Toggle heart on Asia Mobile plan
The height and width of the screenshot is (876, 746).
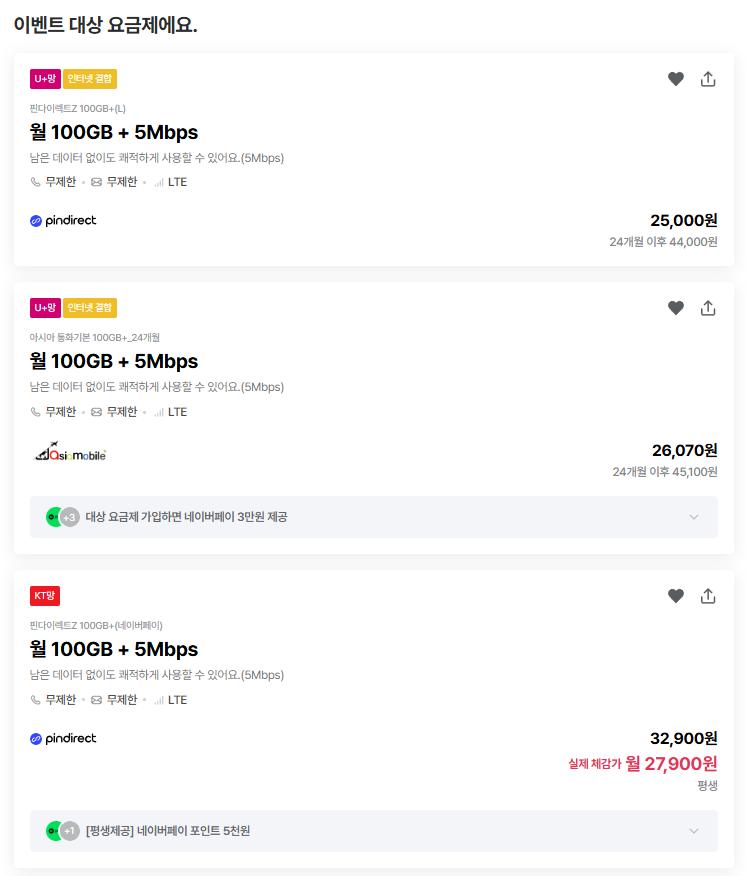[676, 308]
